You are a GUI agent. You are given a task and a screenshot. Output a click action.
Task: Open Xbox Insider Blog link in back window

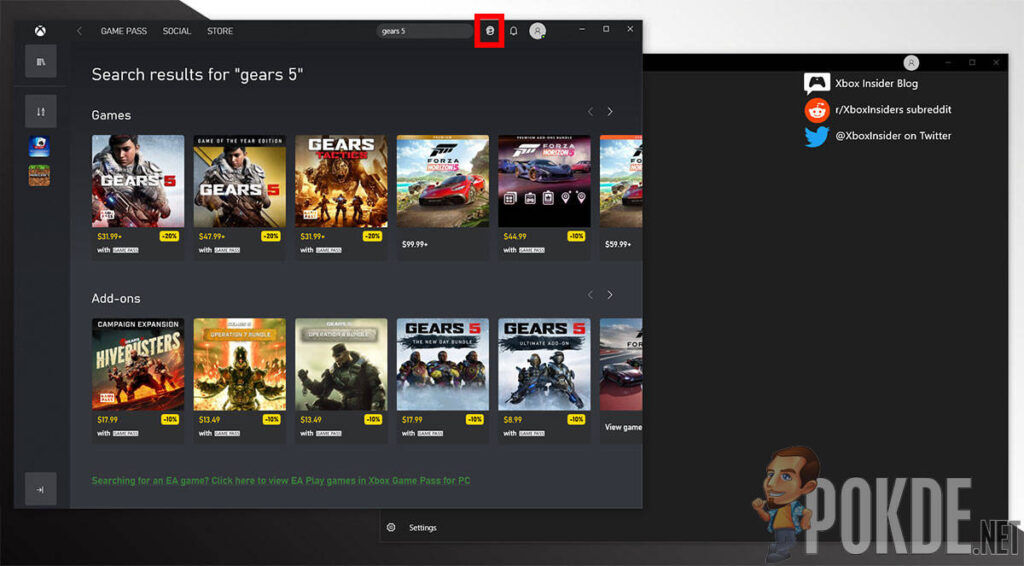[876, 84]
